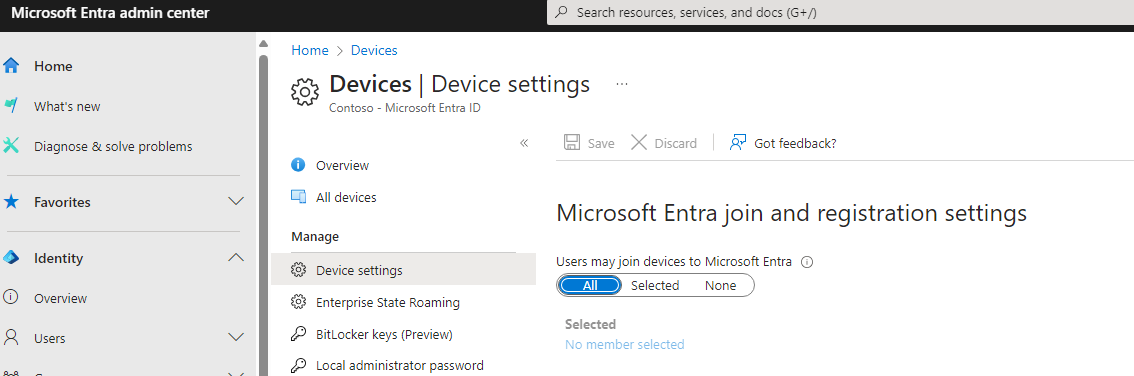Collapse the Devices menu with double chevron

pos(524,142)
